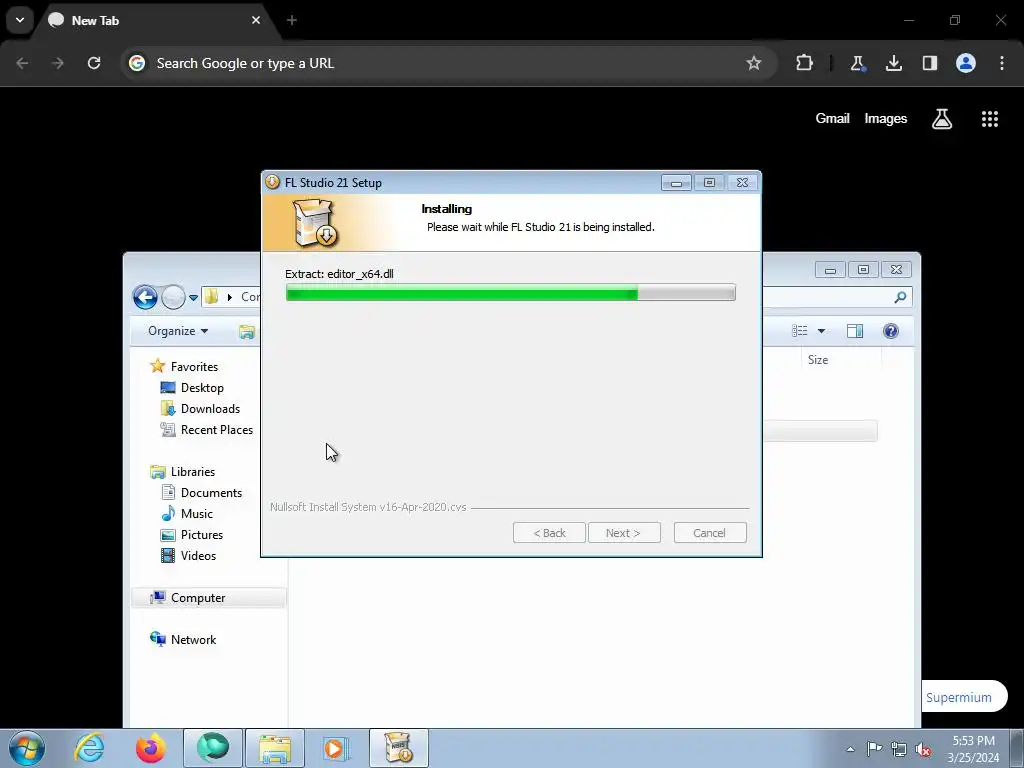Open the tab search dropdown arrow
This screenshot has width=1024, height=768.
point(20,20)
